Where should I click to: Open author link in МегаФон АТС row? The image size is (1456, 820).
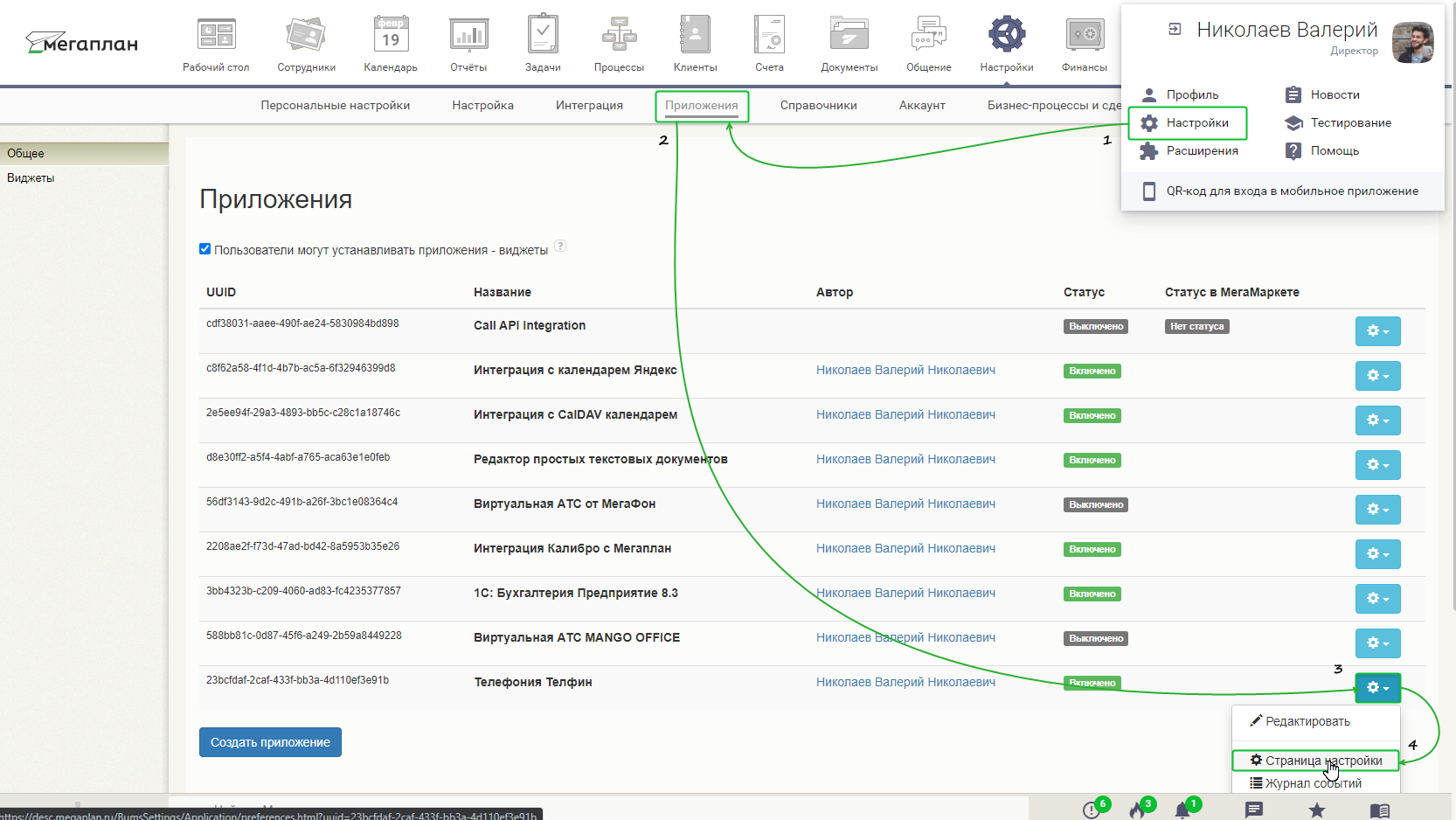(x=905, y=504)
